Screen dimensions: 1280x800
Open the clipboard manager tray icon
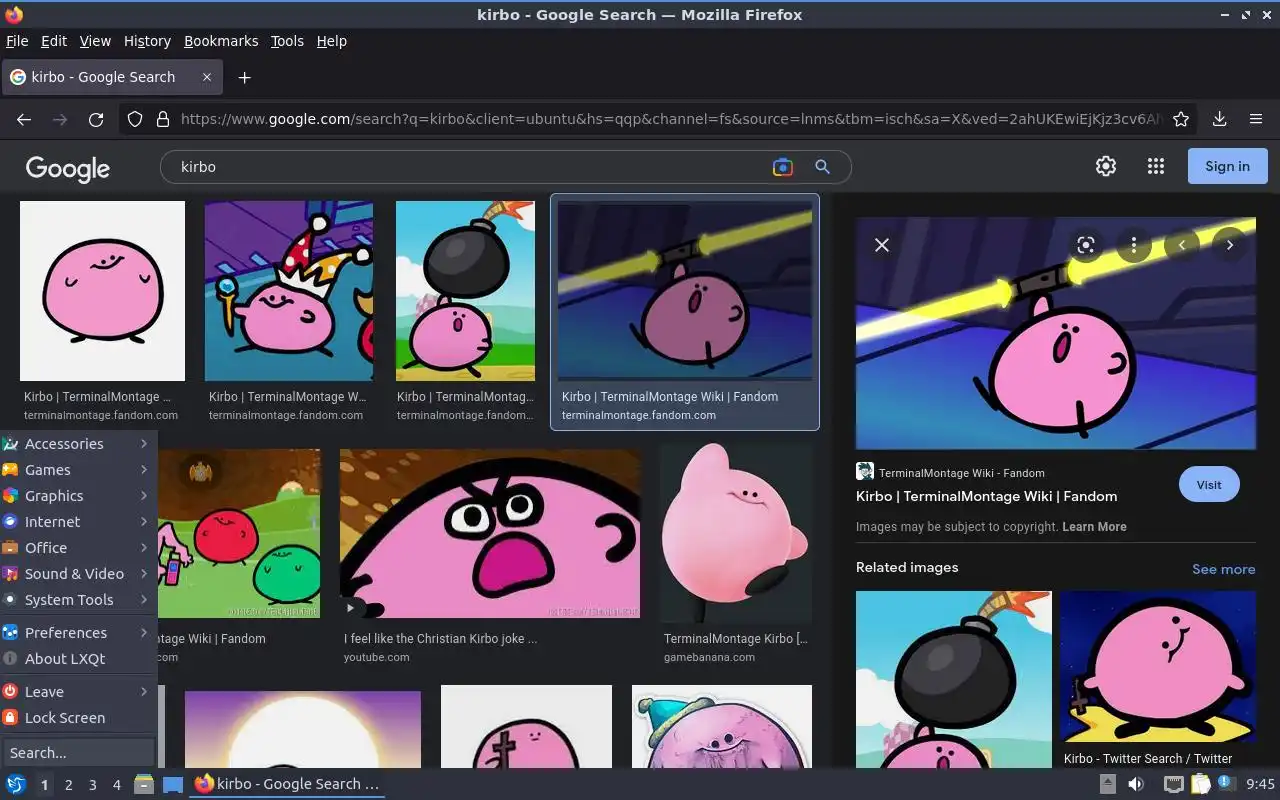[1200, 785]
